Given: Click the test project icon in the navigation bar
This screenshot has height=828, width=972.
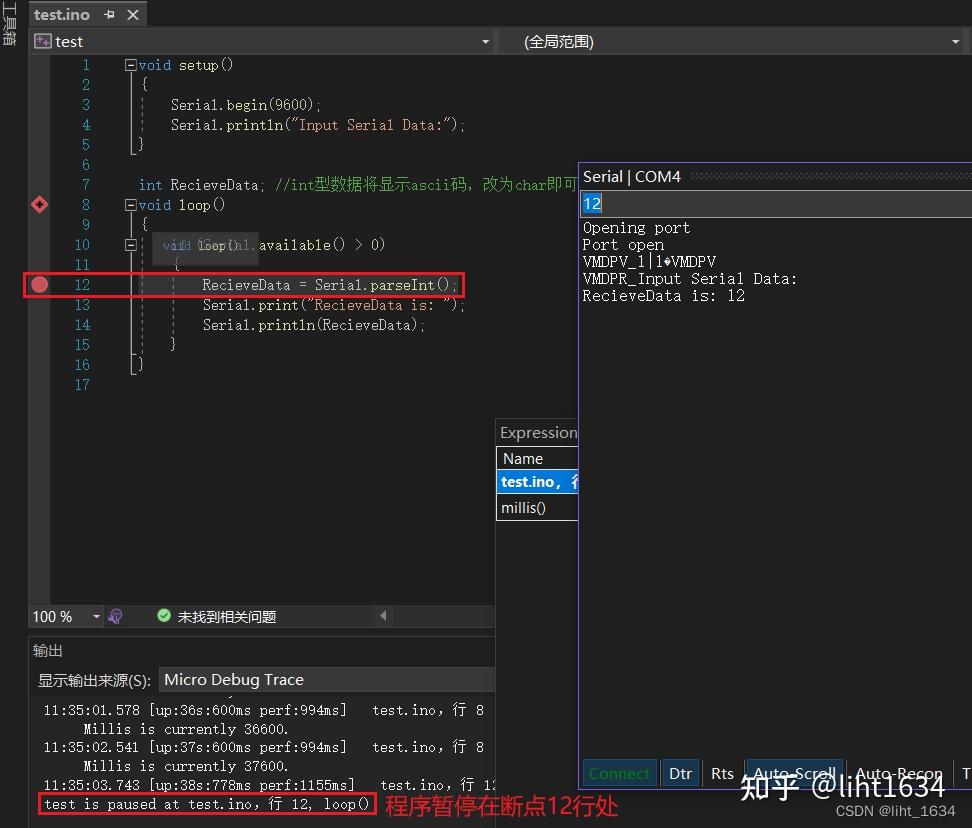Looking at the screenshot, I should (x=41, y=41).
